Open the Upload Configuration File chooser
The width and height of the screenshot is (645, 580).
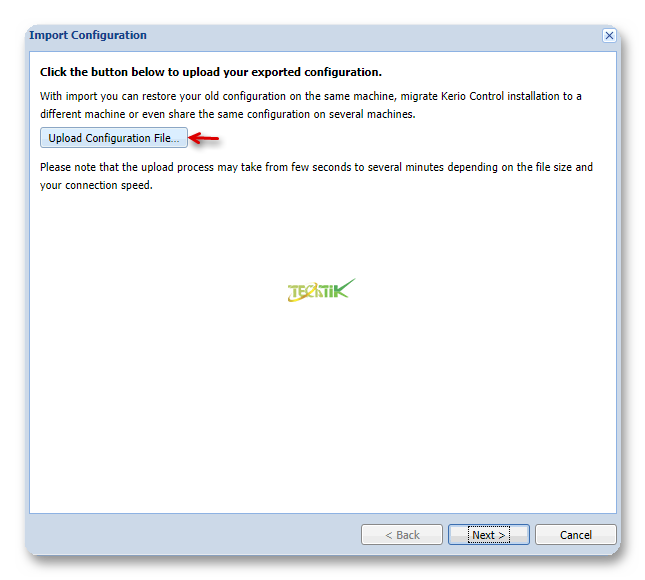[114, 138]
